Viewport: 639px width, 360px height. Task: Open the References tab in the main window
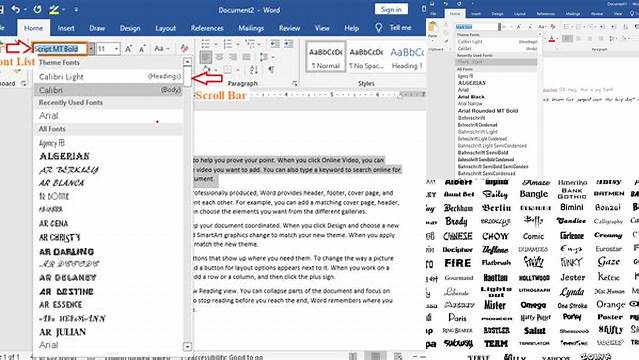click(207, 28)
